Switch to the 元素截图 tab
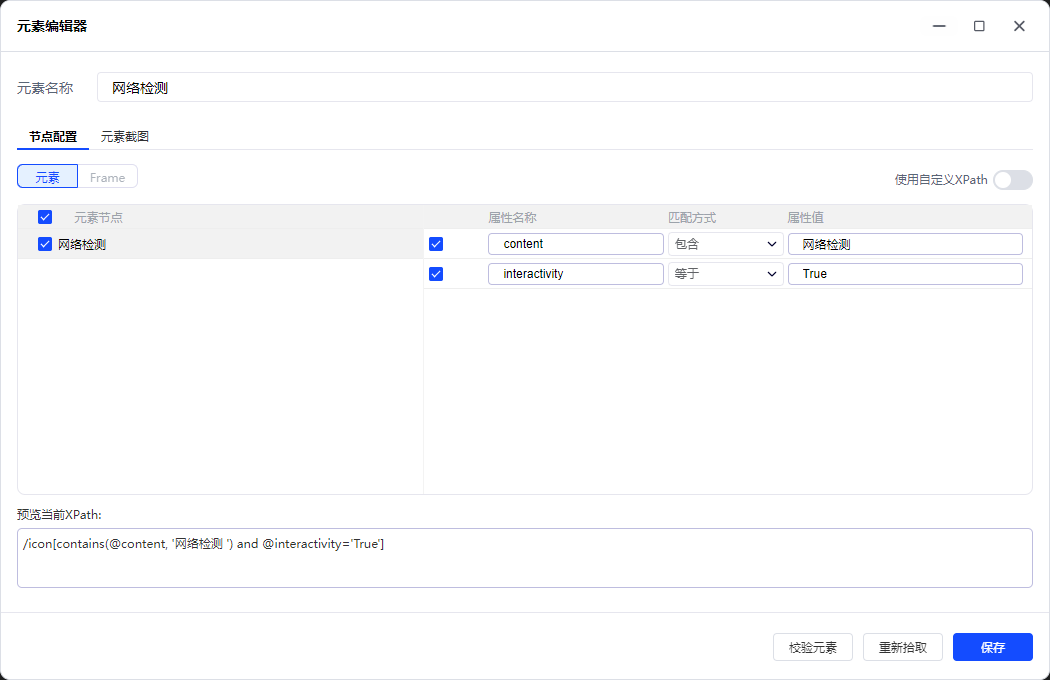Screen dimensions: 1050x680 coord(125,137)
